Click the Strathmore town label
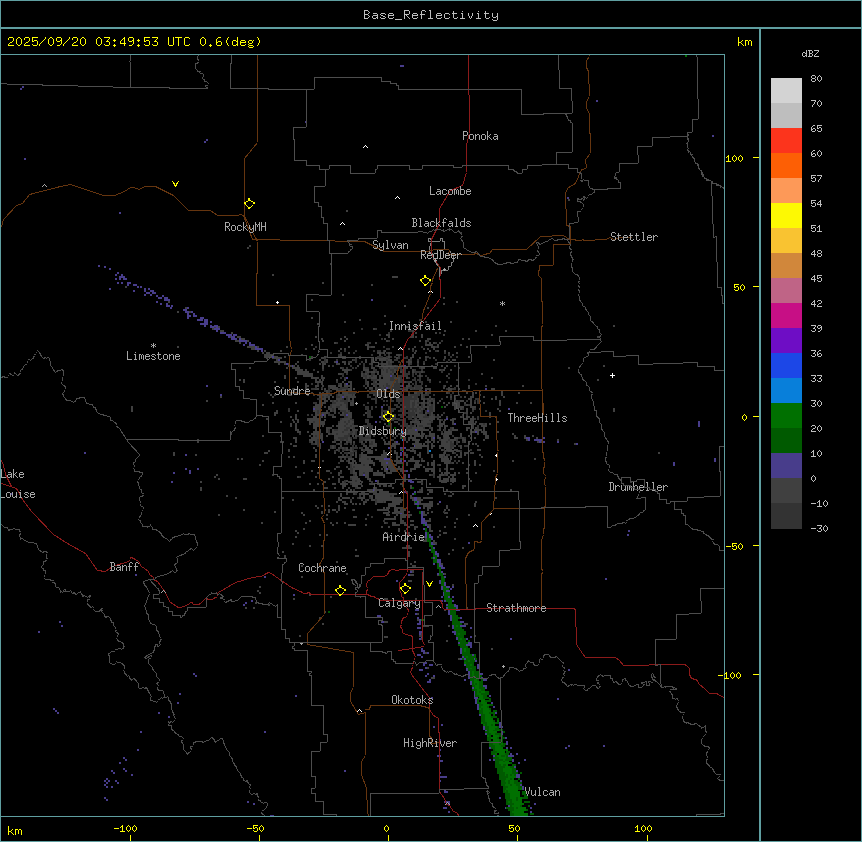This screenshot has width=862, height=842. tap(516, 608)
